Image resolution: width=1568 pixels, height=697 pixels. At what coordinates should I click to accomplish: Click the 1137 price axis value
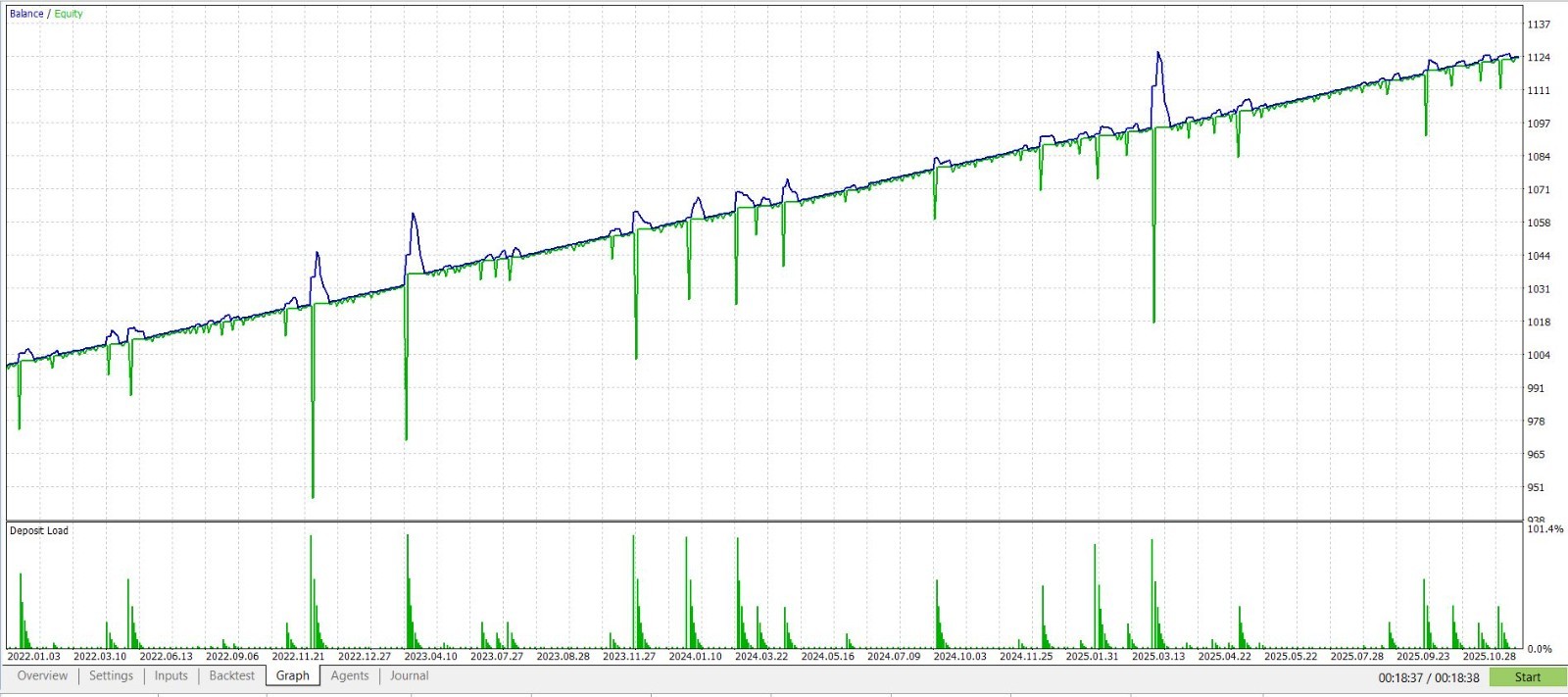coord(1539,25)
